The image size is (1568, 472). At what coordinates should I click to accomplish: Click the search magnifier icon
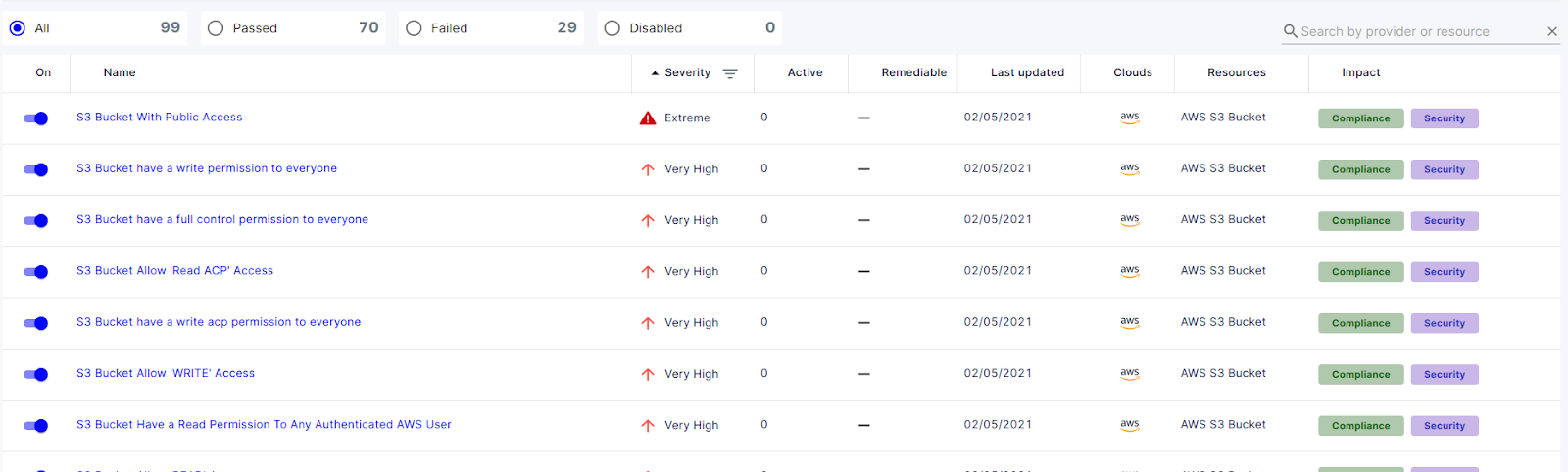[1291, 31]
